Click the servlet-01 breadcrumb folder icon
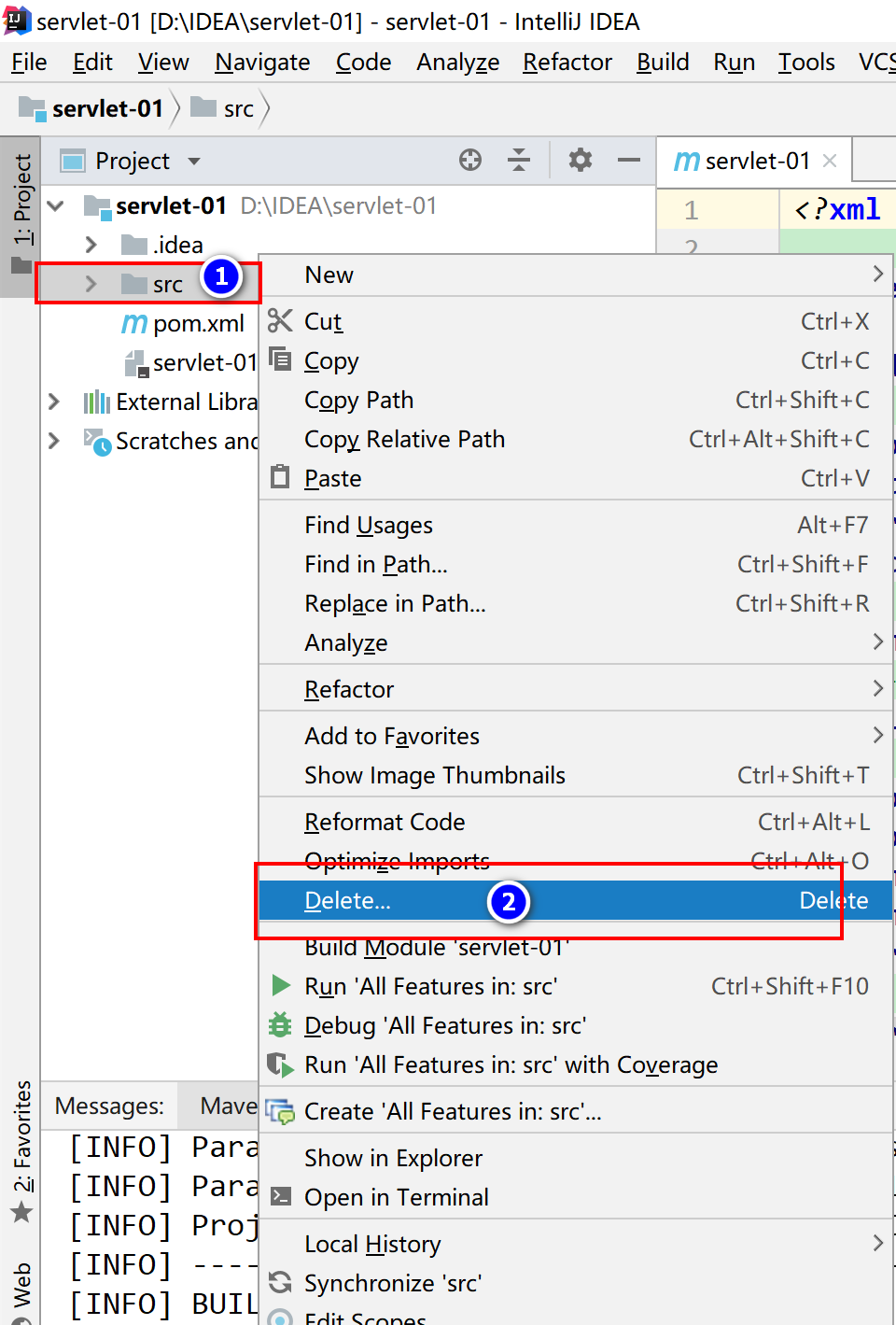This screenshot has width=896, height=1325. pyautogui.click(x=32, y=108)
